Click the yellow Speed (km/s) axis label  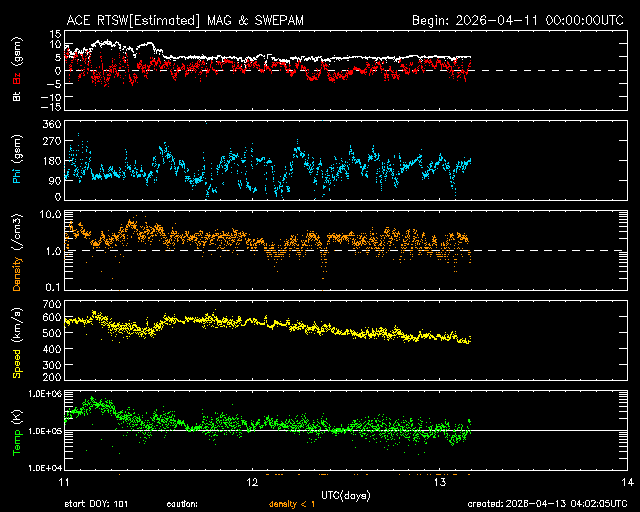pos(15,341)
